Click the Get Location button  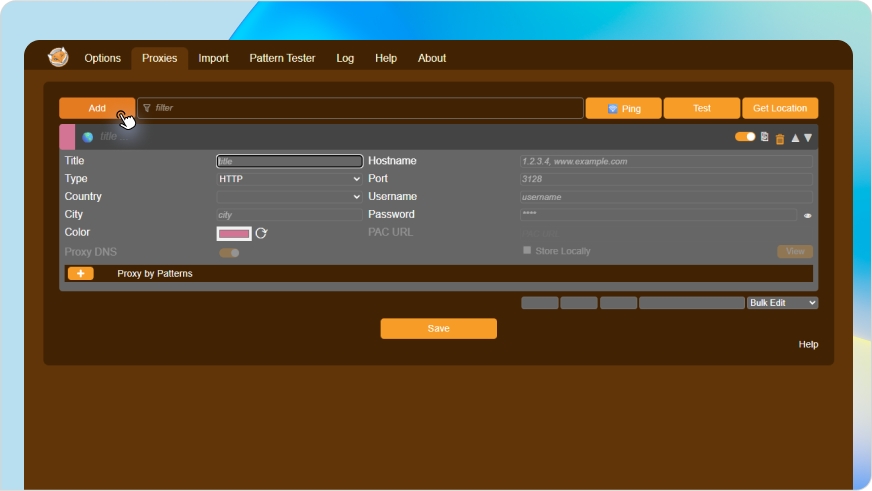point(780,108)
